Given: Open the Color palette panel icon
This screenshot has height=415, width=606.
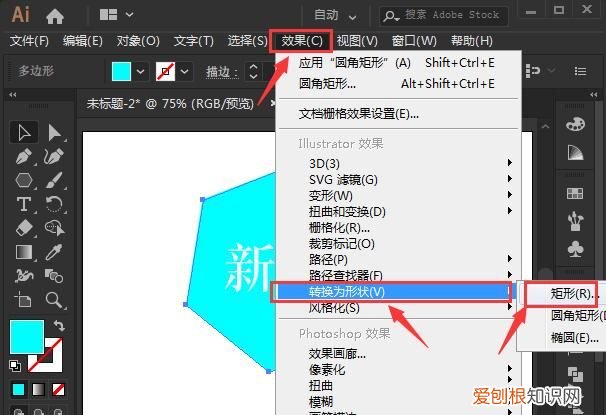Looking at the screenshot, I should tap(575, 124).
